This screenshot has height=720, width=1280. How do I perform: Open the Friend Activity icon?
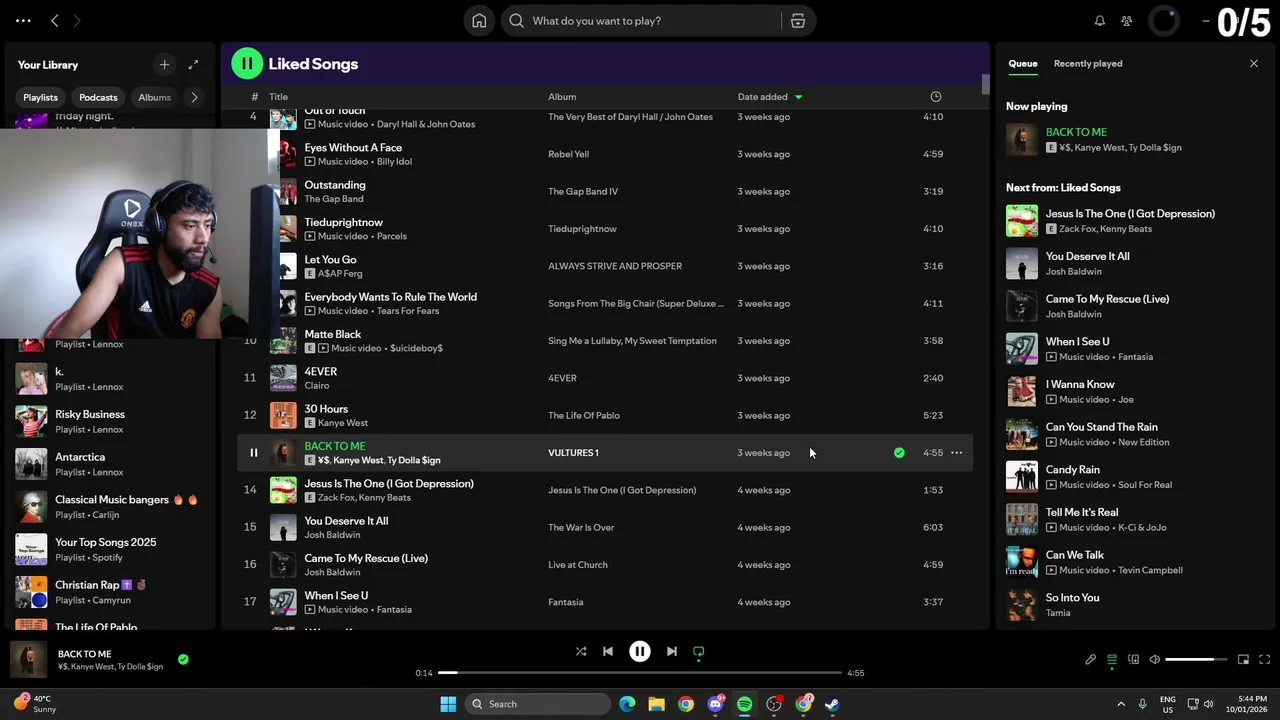click(1127, 21)
